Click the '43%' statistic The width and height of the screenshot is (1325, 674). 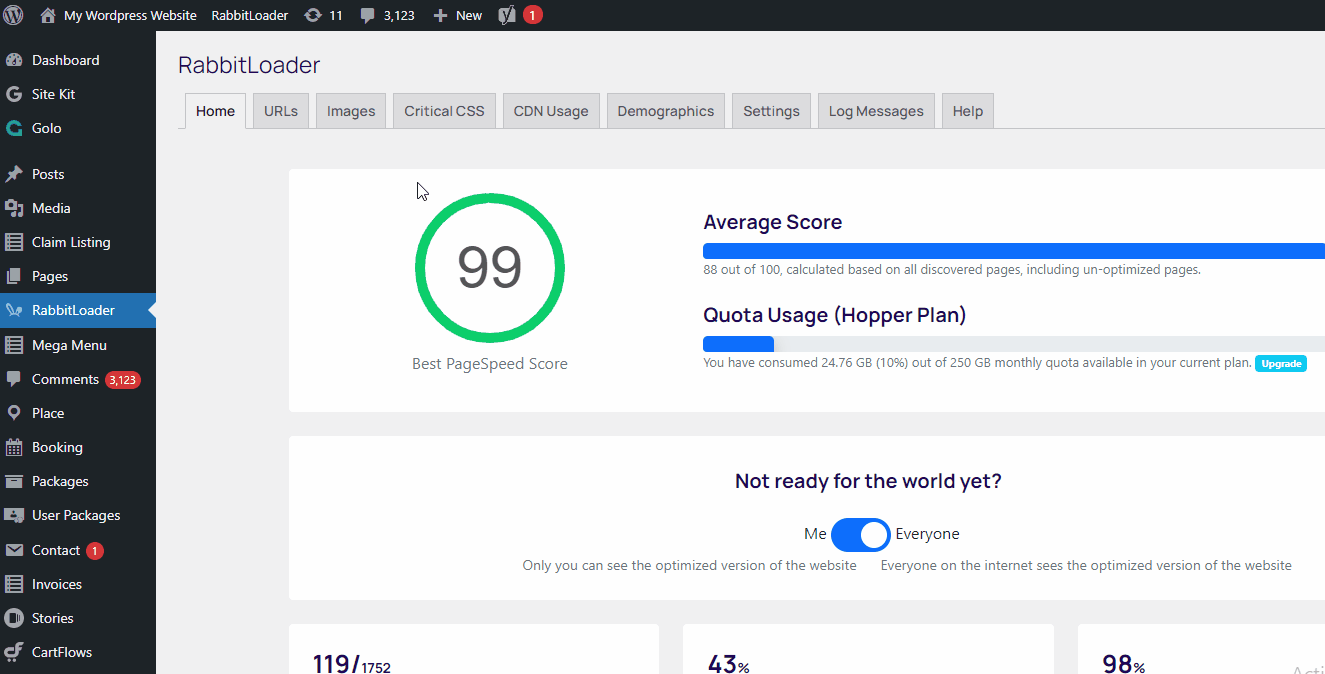click(729, 665)
